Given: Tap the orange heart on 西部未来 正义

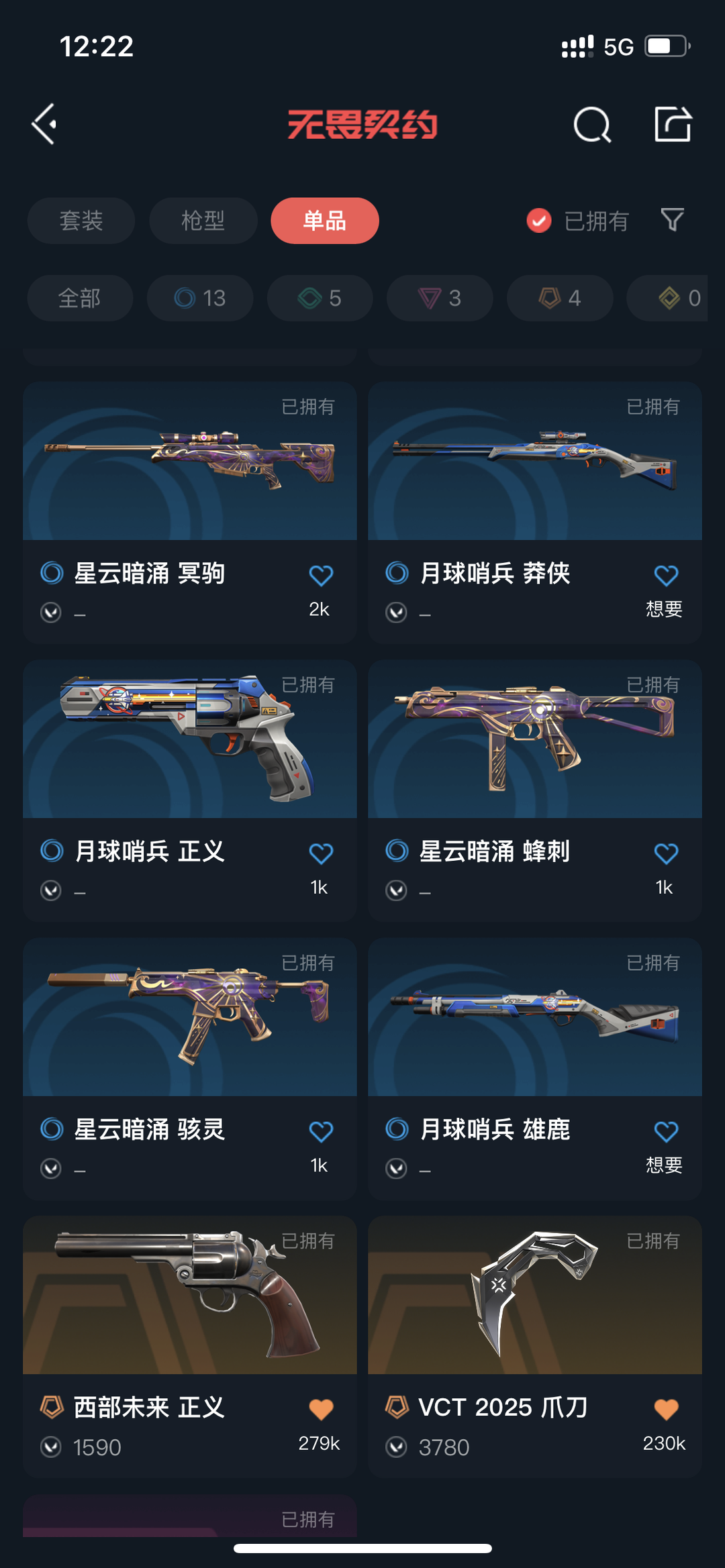Looking at the screenshot, I should tap(321, 1409).
